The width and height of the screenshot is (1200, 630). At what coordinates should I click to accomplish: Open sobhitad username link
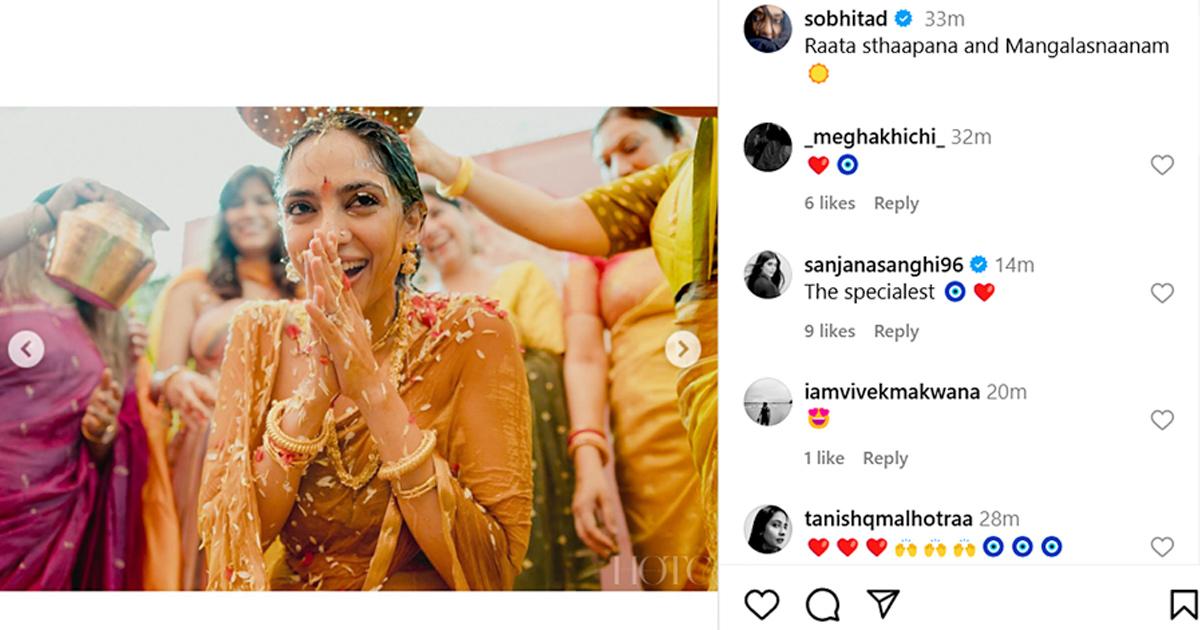click(x=847, y=19)
